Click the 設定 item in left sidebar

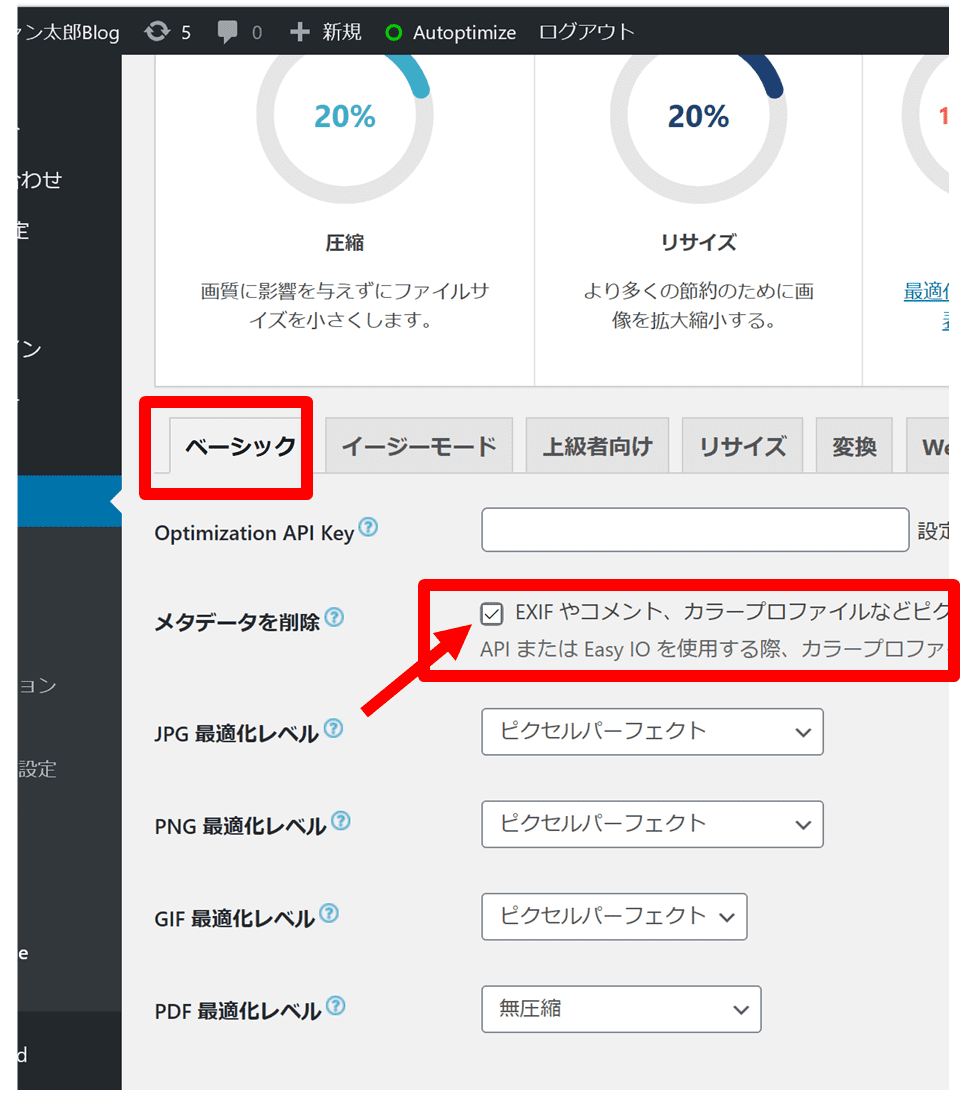37,769
